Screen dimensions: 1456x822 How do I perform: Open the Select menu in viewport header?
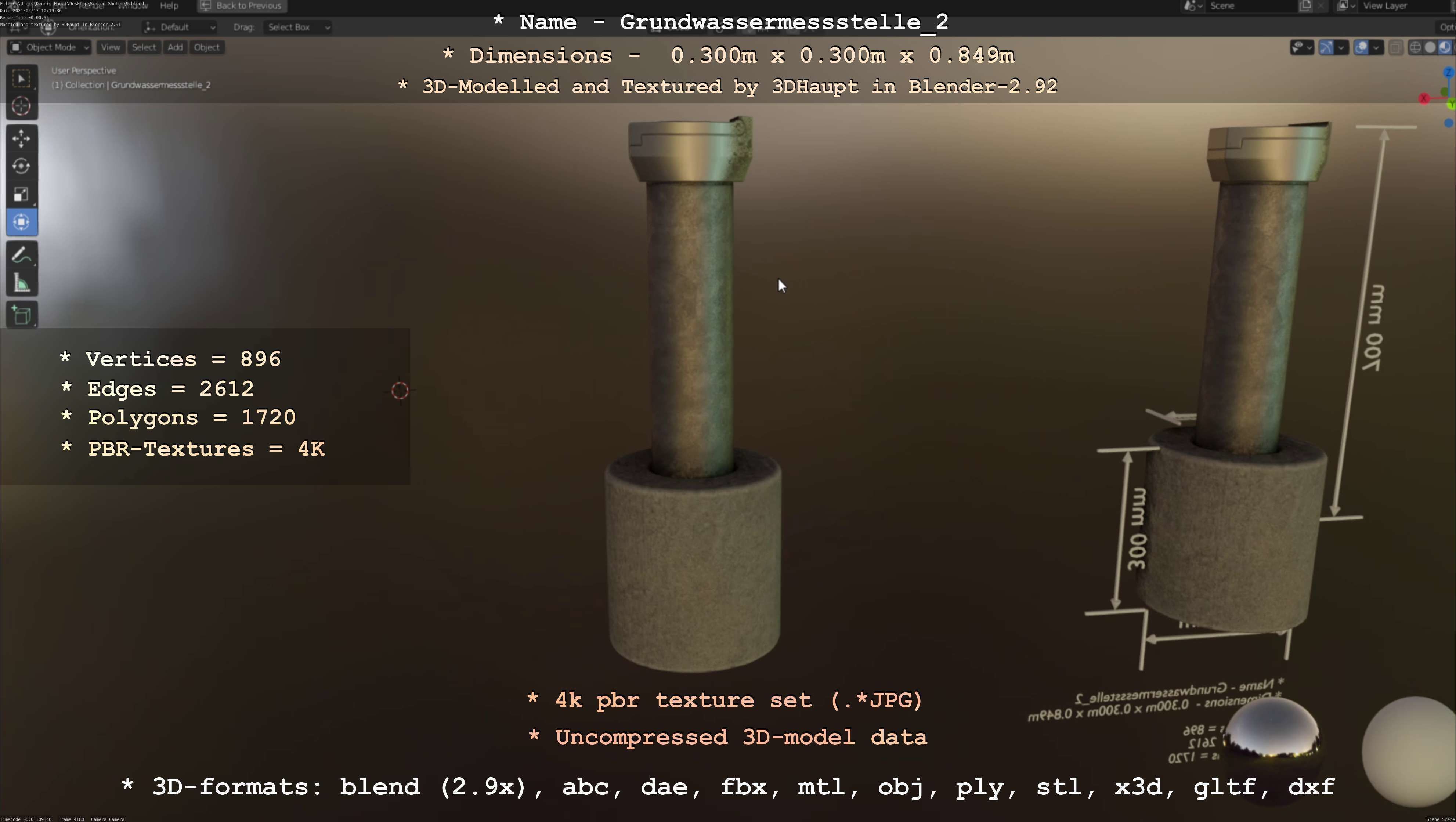click(144, 47)
